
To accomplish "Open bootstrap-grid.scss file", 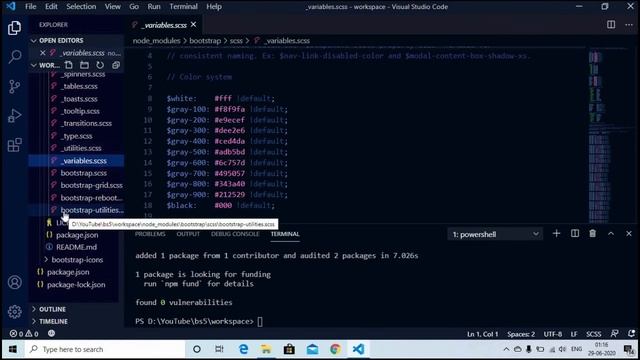I will (91, 185).
